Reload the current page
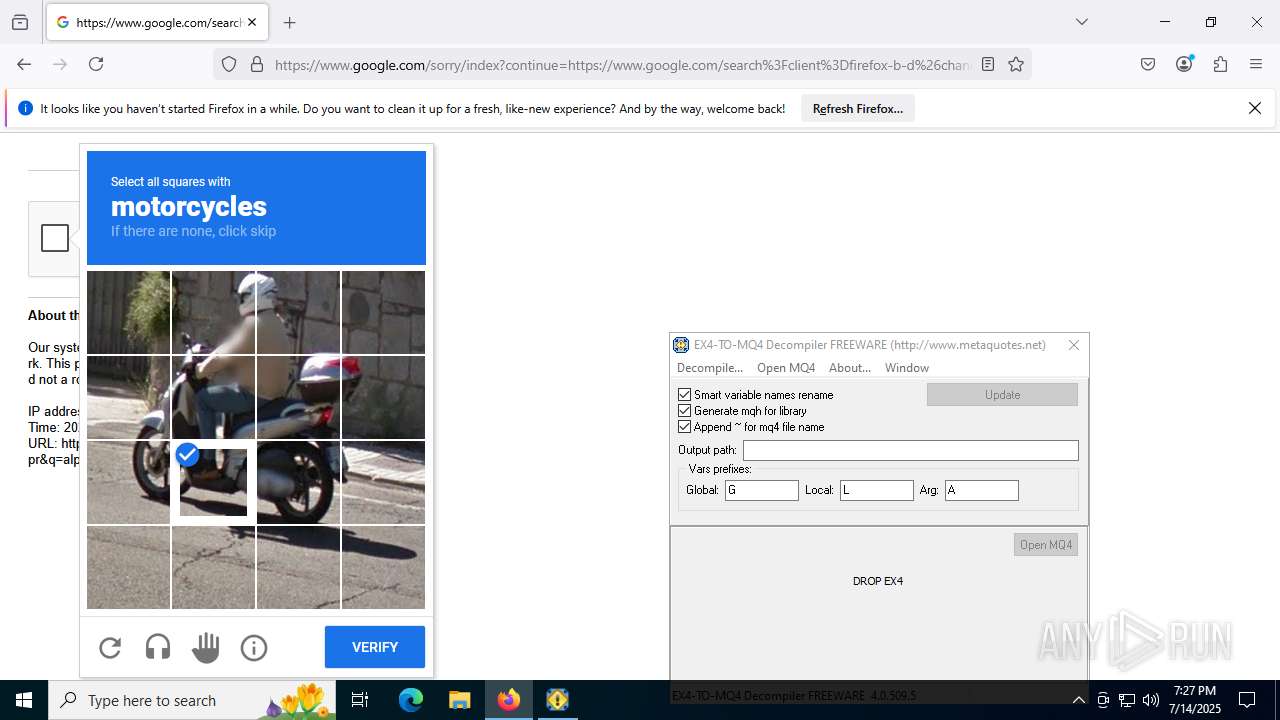Viewport: 1280px width, 720px height. click(x=96, y=64)
